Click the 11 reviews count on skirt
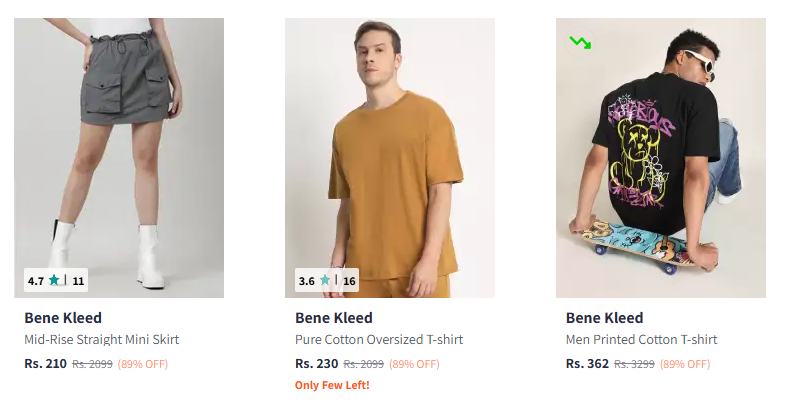Screen dimensions: 801x406 click(x=78, y=281)
